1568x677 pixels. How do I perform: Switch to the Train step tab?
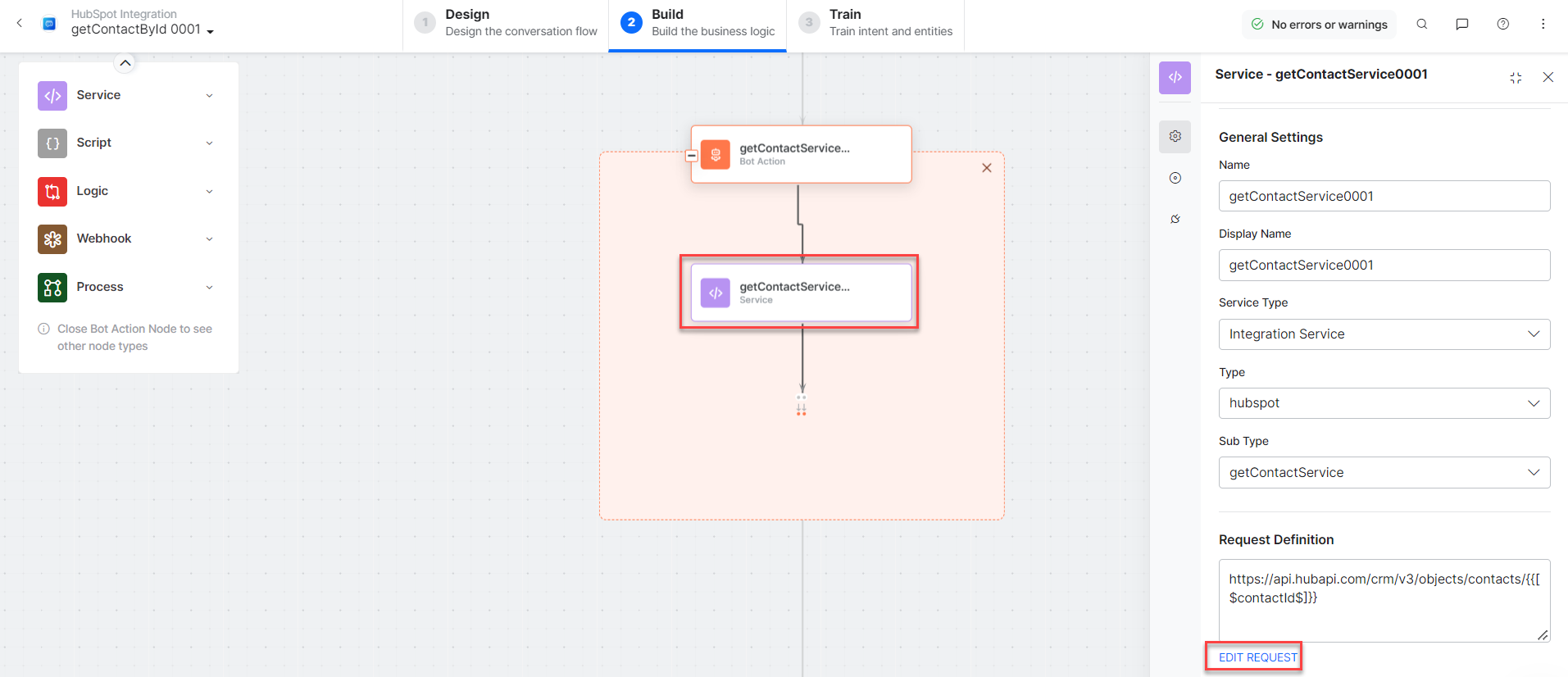(x=875, y=23)
